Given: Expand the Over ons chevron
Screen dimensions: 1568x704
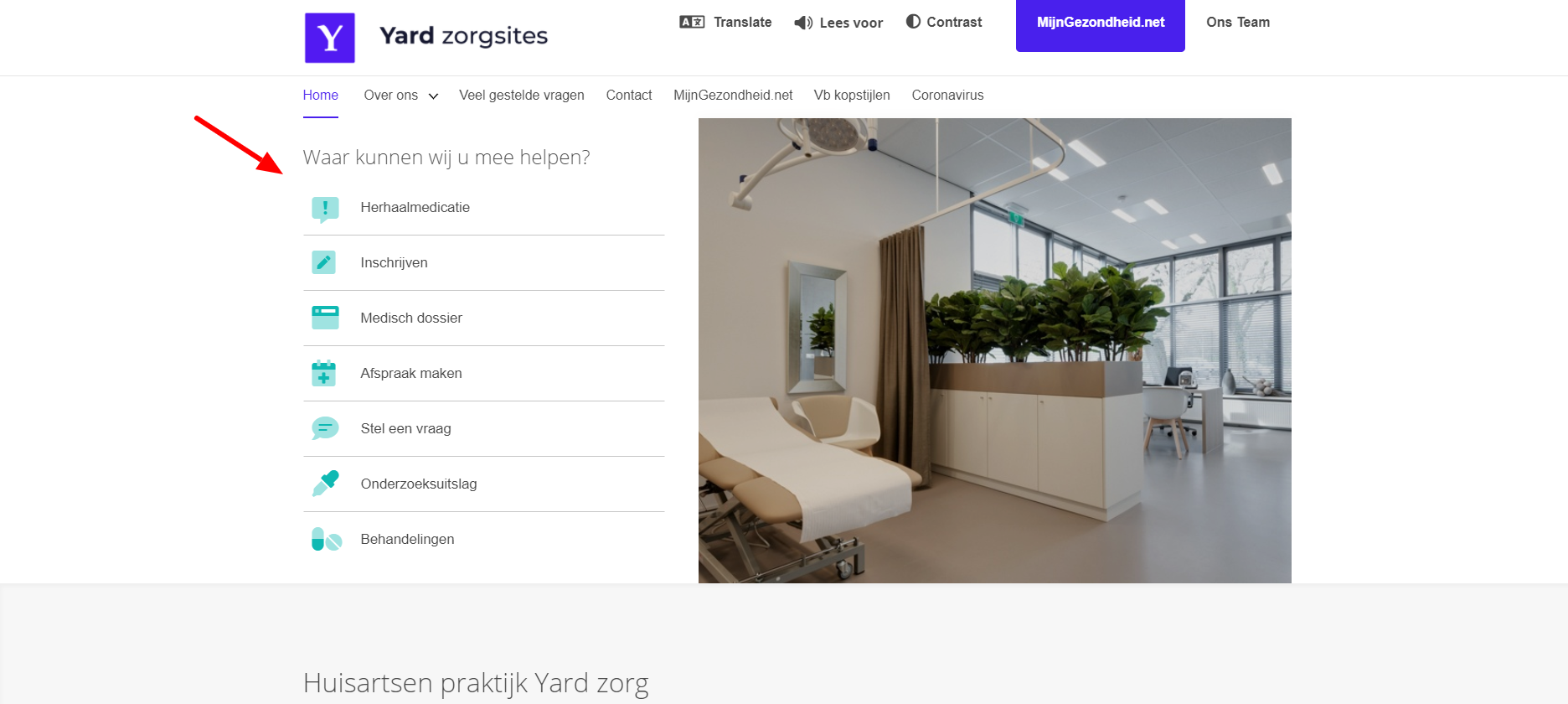Looking at the screenshot, I should pyautogui.click(x=433, y=96).
